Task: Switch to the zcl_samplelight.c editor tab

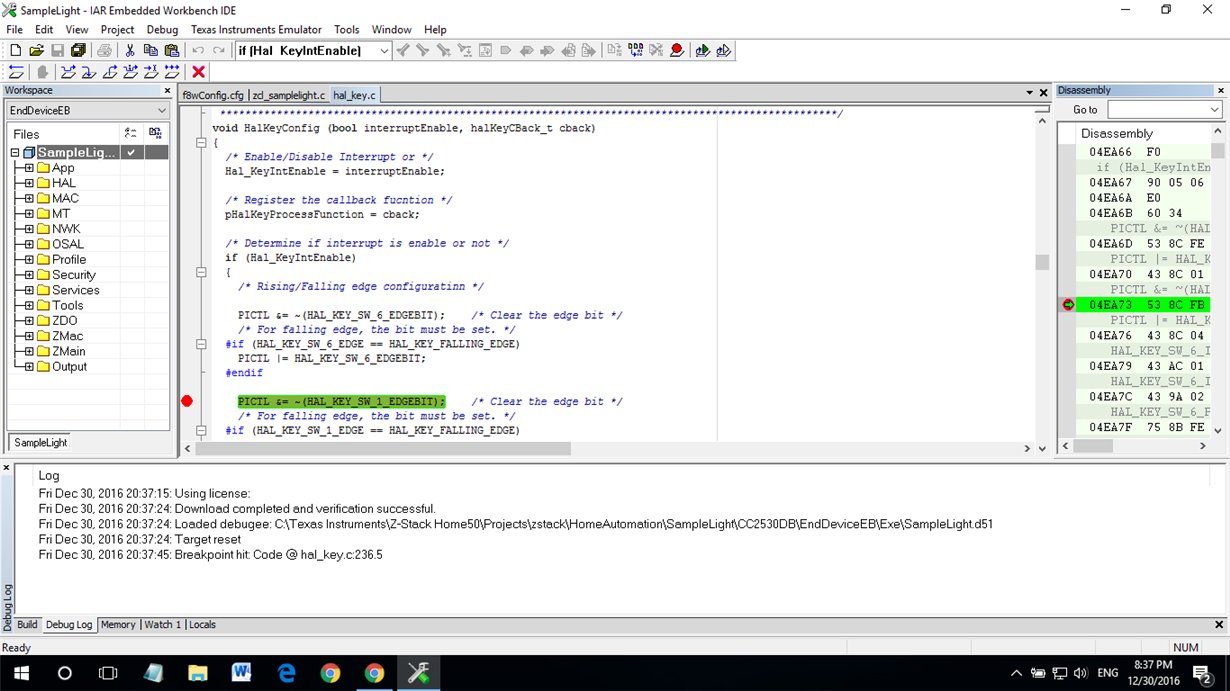Action: coord(289,95)
